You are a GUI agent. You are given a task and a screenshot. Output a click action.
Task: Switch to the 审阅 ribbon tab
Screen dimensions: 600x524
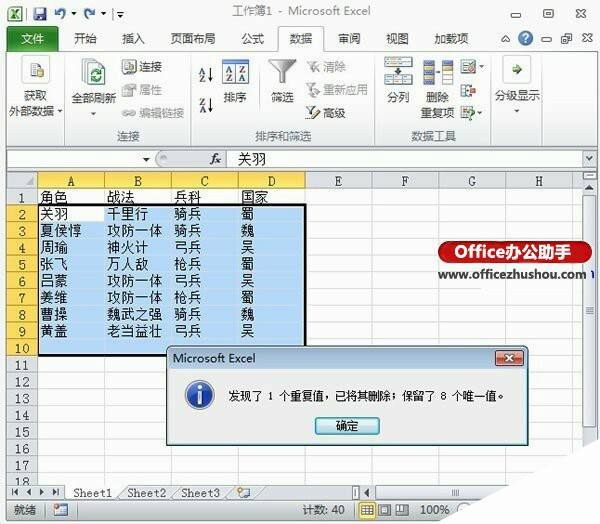pos(349,39)
